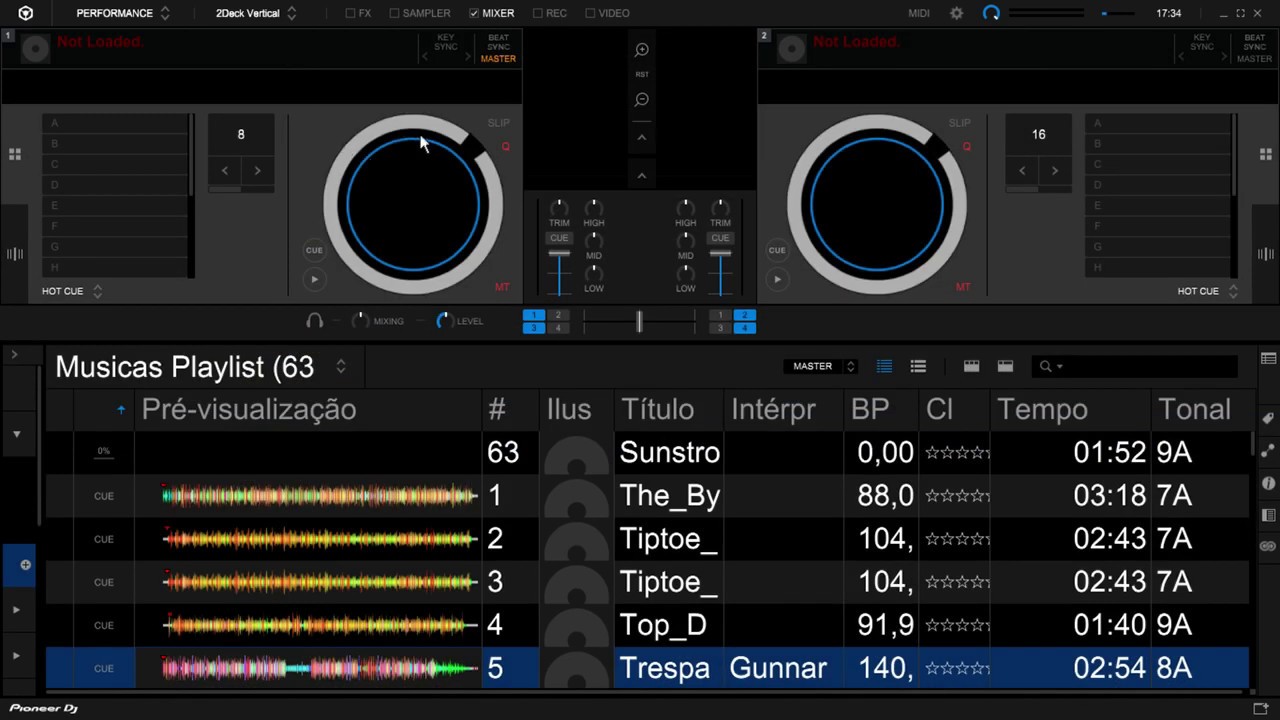Image resolution: width=1280 pixels, height=720 pixels.
Task: Toggle deck 2 master tempo MT
Action: pyautogui.click(x=963, y=287)
